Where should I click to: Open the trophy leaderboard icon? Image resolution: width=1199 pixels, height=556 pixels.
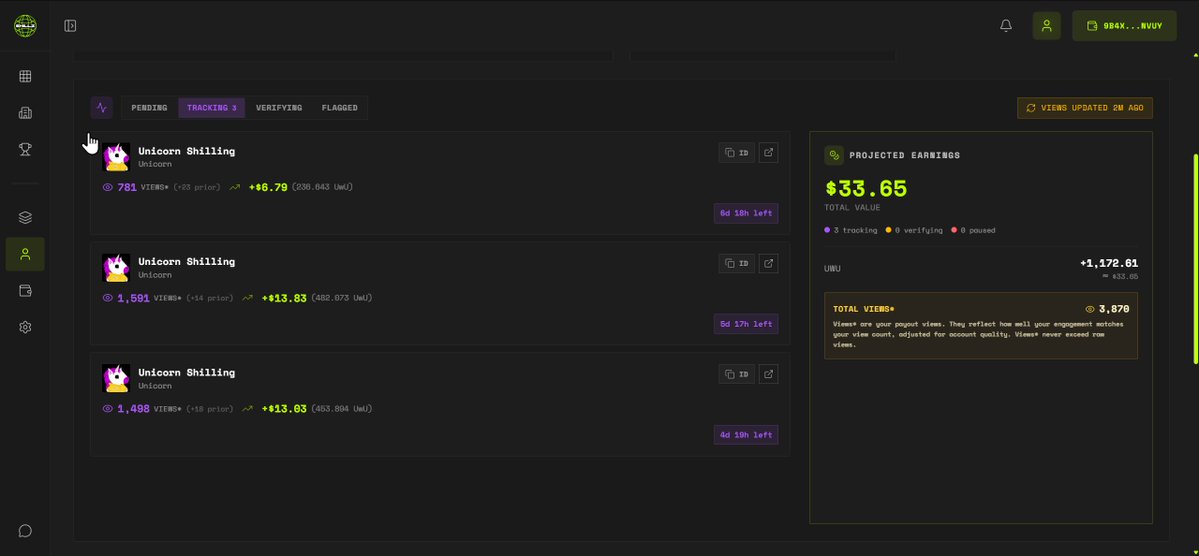[25, 150]
